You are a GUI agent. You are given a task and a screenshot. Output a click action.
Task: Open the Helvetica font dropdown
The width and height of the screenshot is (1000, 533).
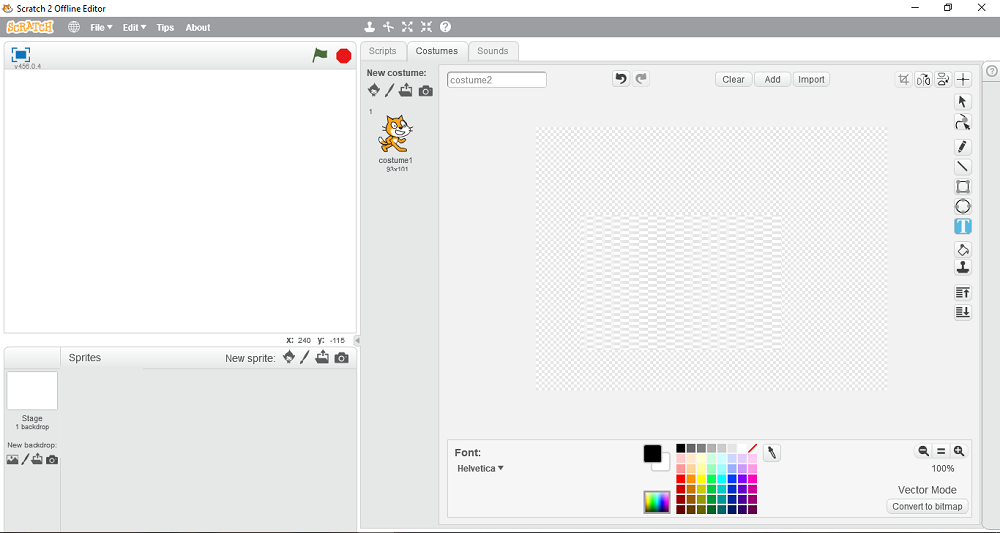(480, 468)
